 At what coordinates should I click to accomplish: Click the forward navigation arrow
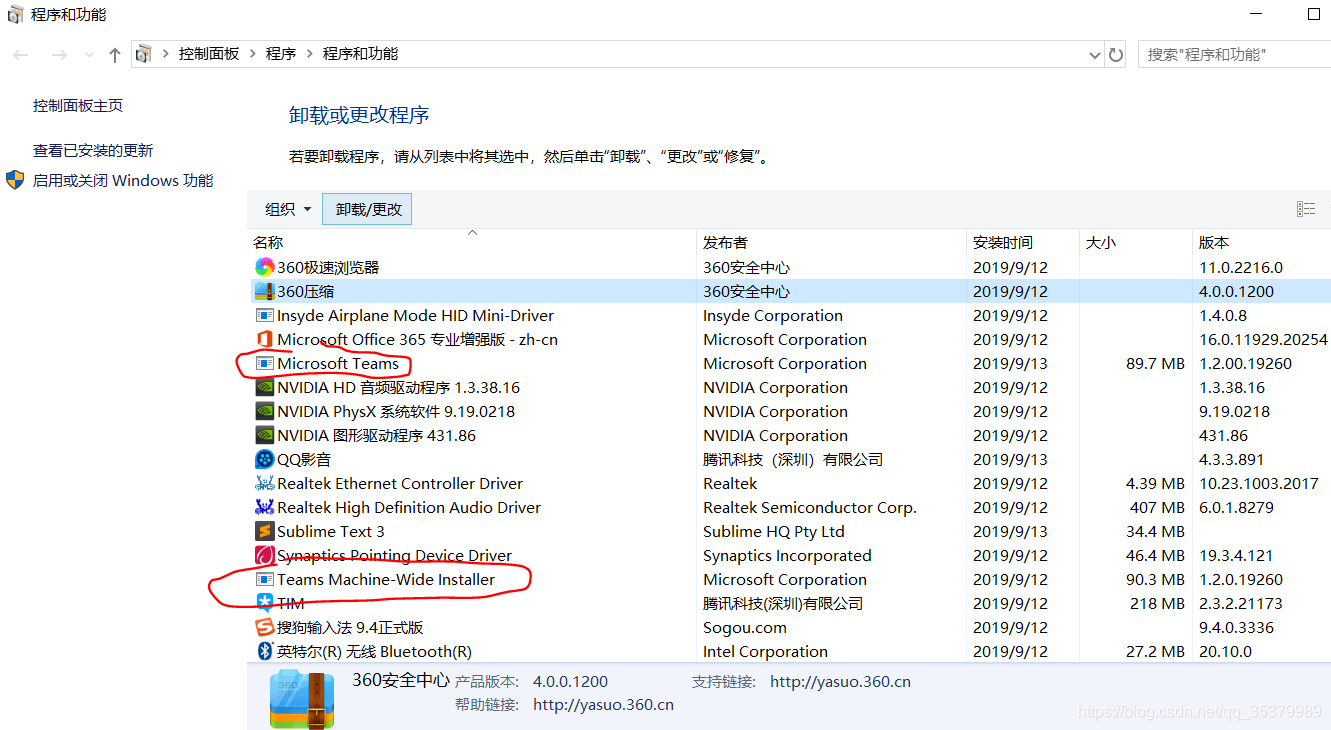(x=59, y=55)
